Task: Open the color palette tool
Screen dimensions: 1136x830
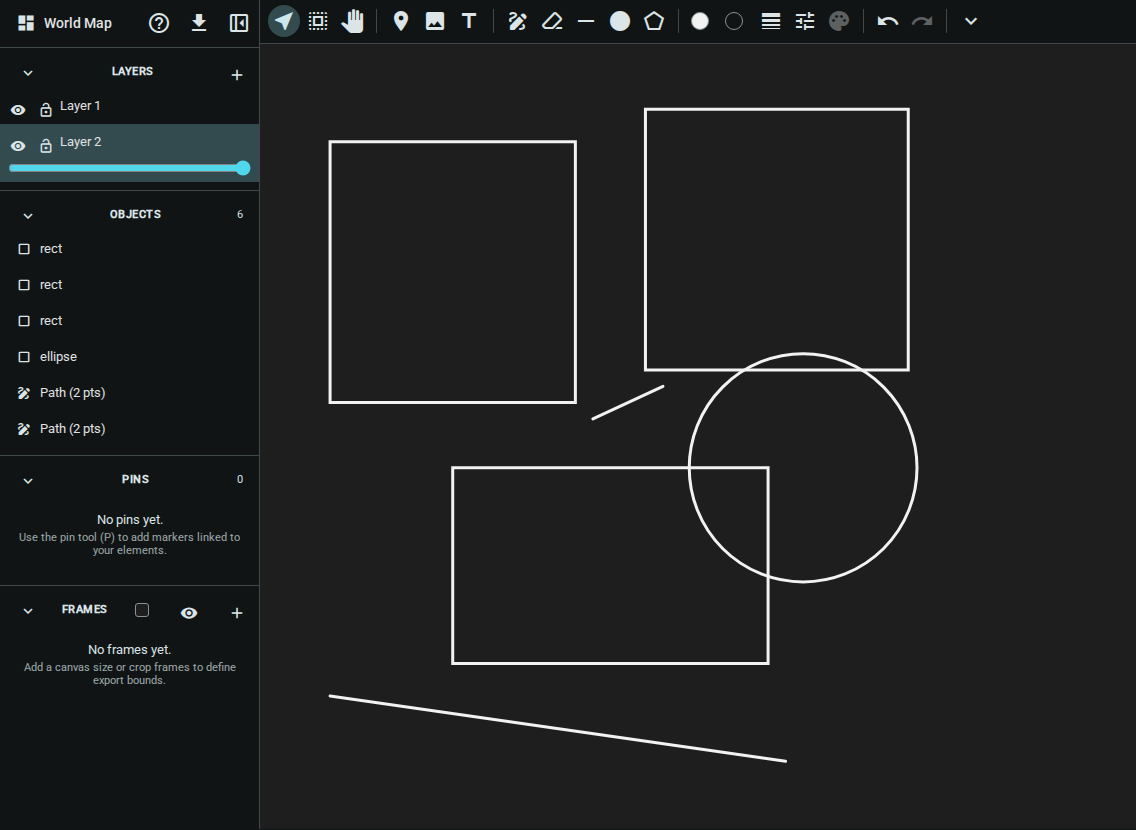Action: click(x=839, y=21)
